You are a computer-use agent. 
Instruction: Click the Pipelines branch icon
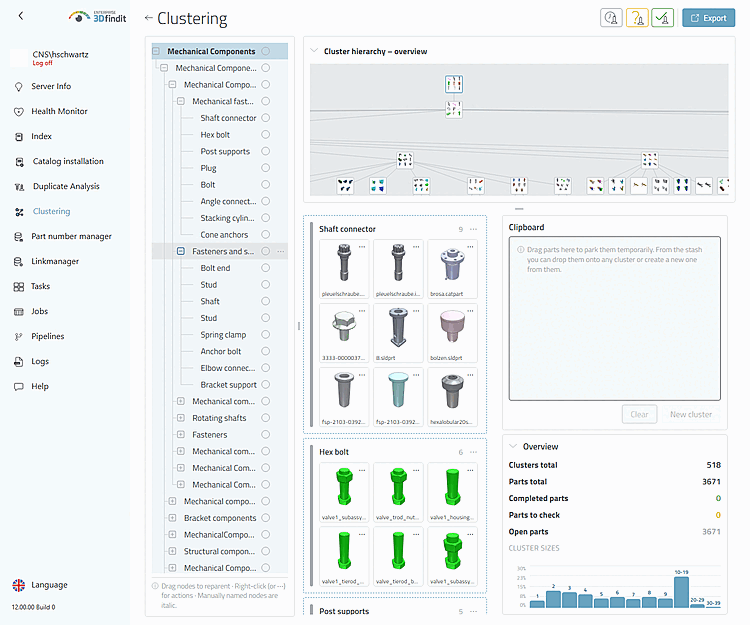pos(19,337)
